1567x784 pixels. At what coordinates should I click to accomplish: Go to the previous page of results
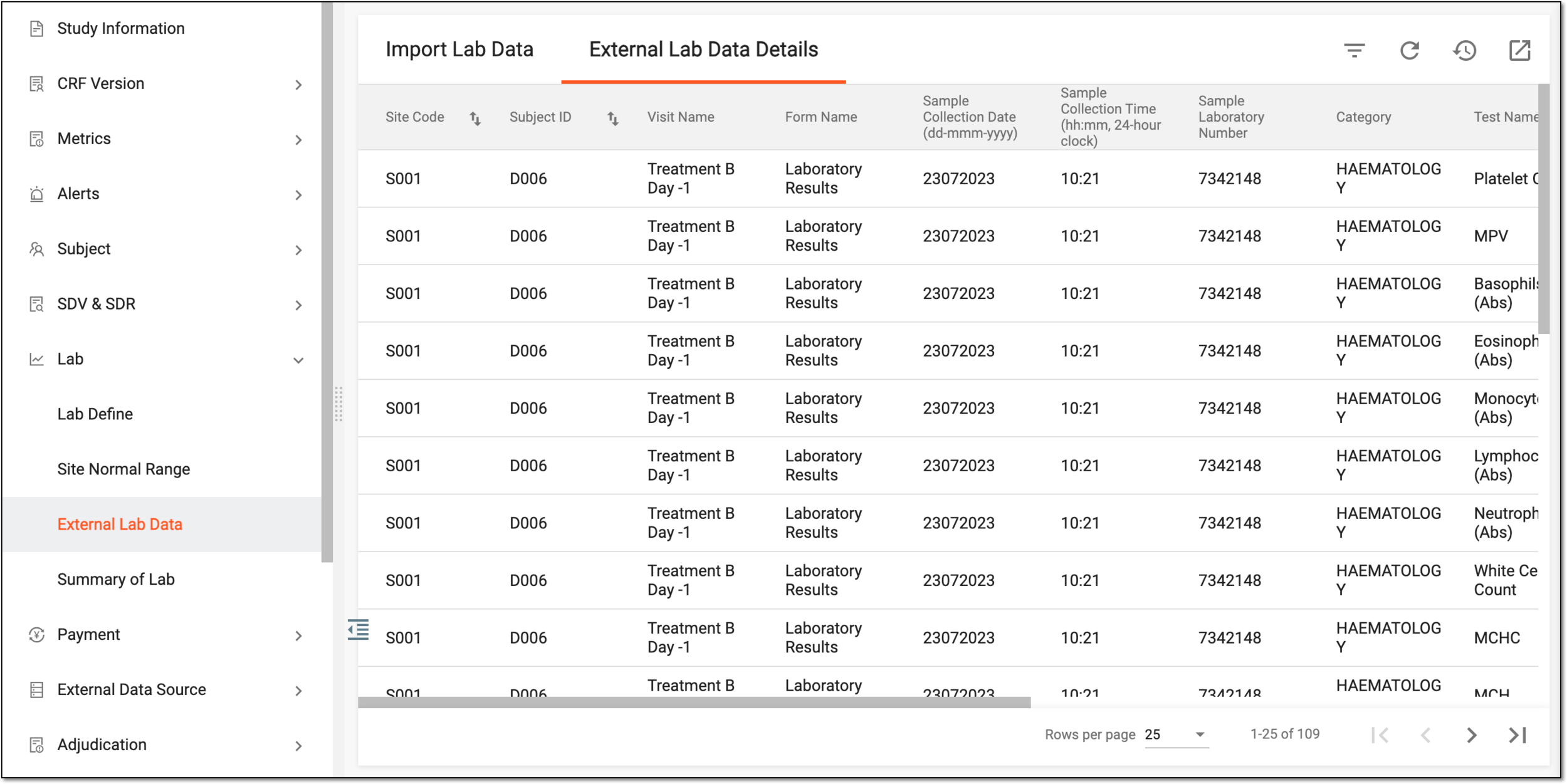coord(1425,734)
